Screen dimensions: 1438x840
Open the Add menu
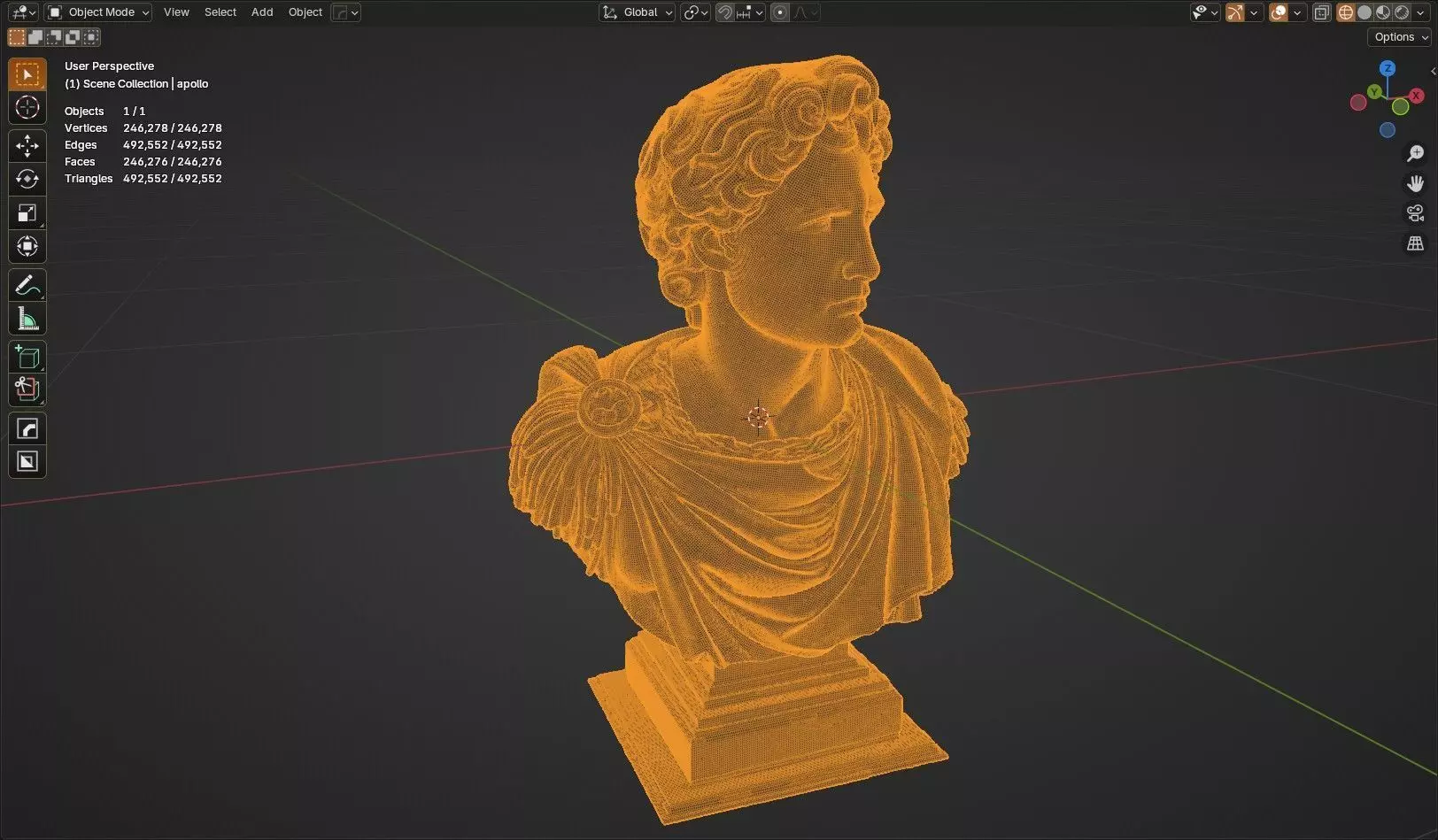[x=262, y=12]
